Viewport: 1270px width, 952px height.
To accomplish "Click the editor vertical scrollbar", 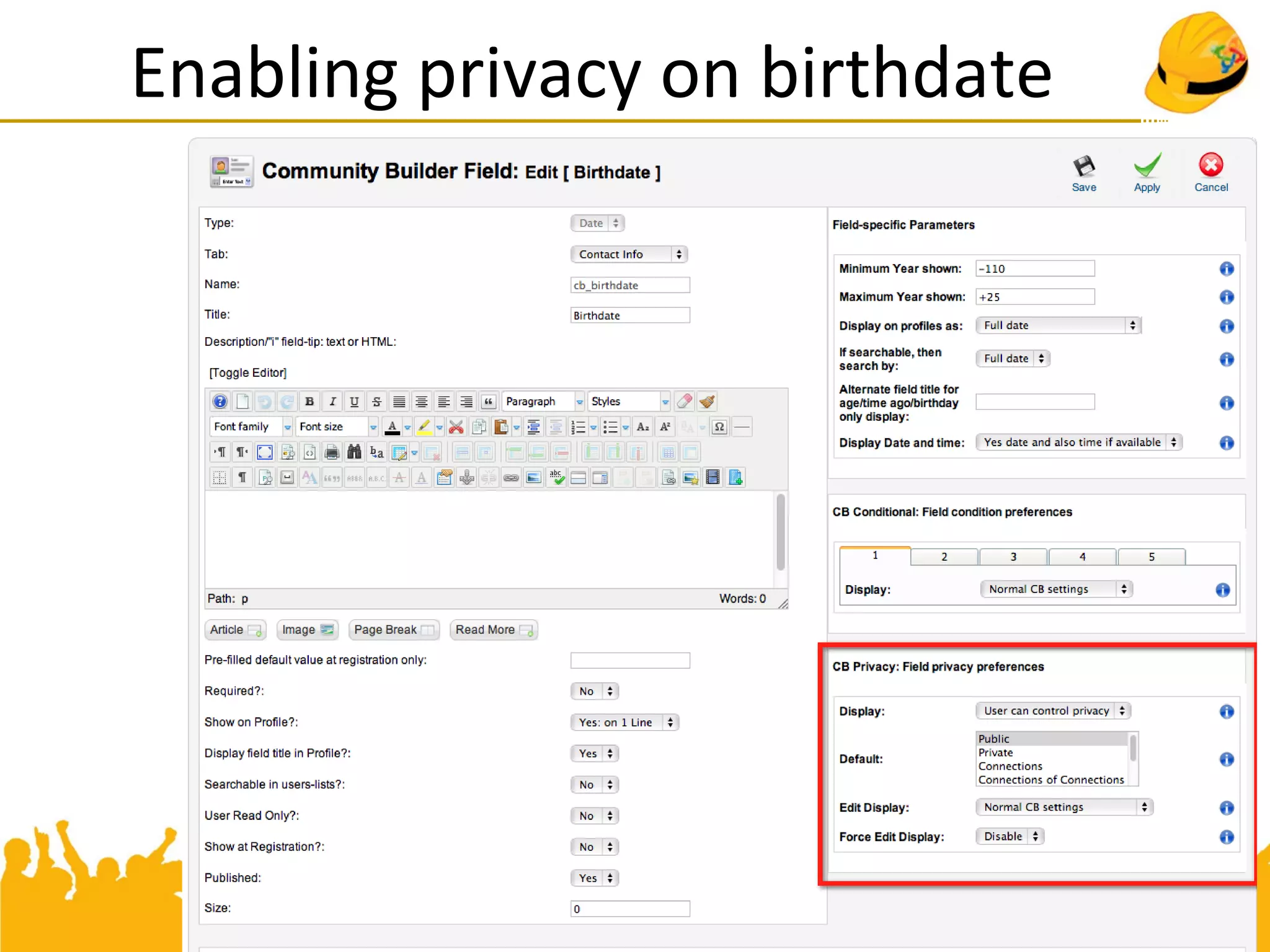I will pyautogui.click(x=781, y=532).
